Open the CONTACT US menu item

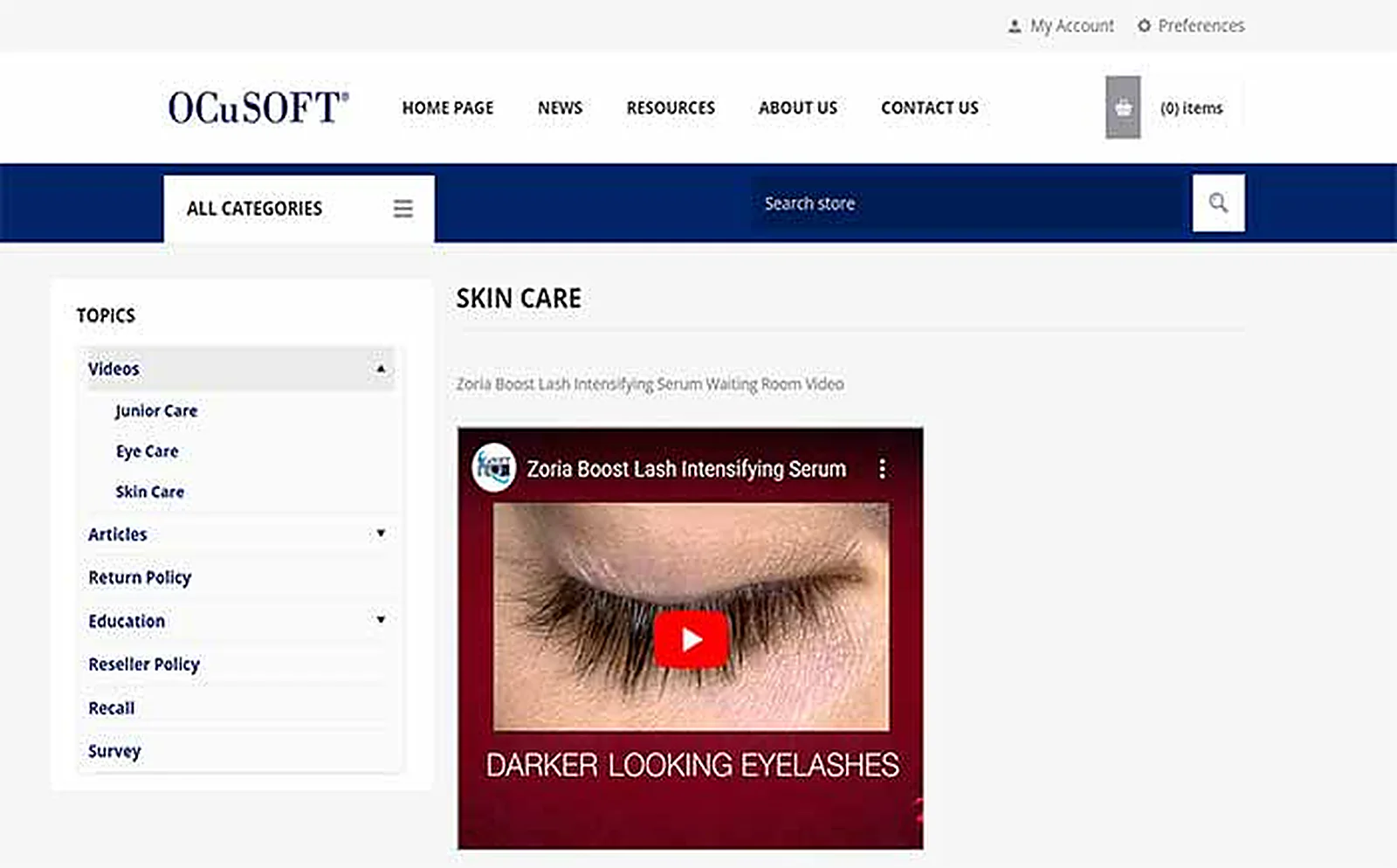[x=930, y=107]
